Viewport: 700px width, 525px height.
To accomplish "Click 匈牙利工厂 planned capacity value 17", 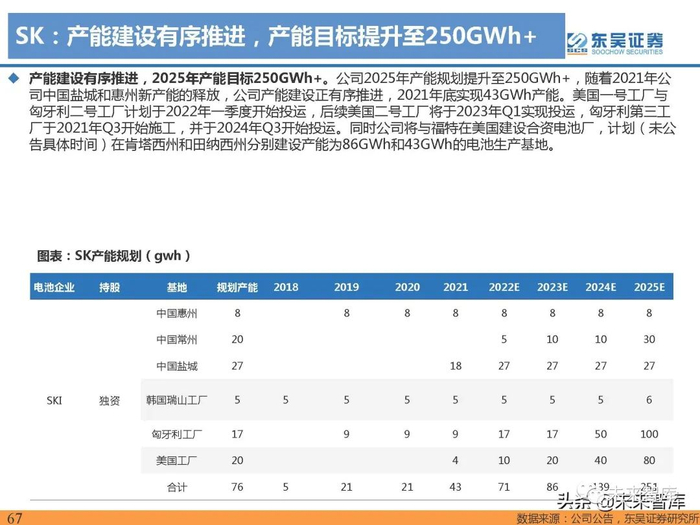I will click(237, 434).
